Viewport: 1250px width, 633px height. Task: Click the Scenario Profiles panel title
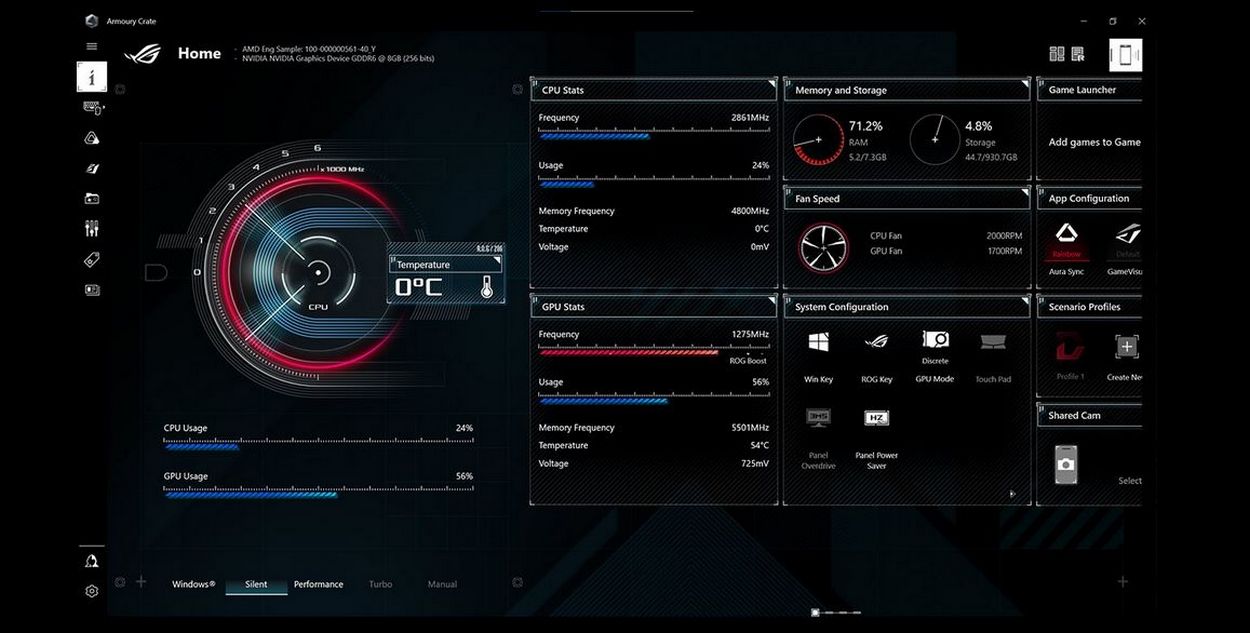point(1085,307)
